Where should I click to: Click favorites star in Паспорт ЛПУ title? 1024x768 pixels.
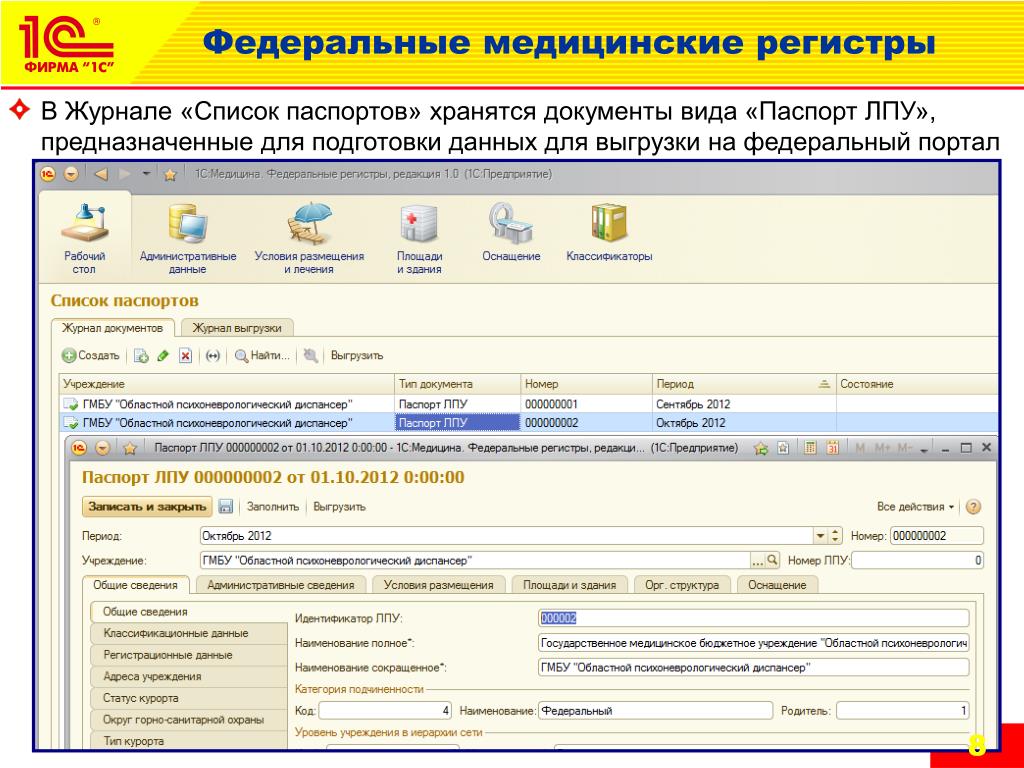tap(129, 448)
